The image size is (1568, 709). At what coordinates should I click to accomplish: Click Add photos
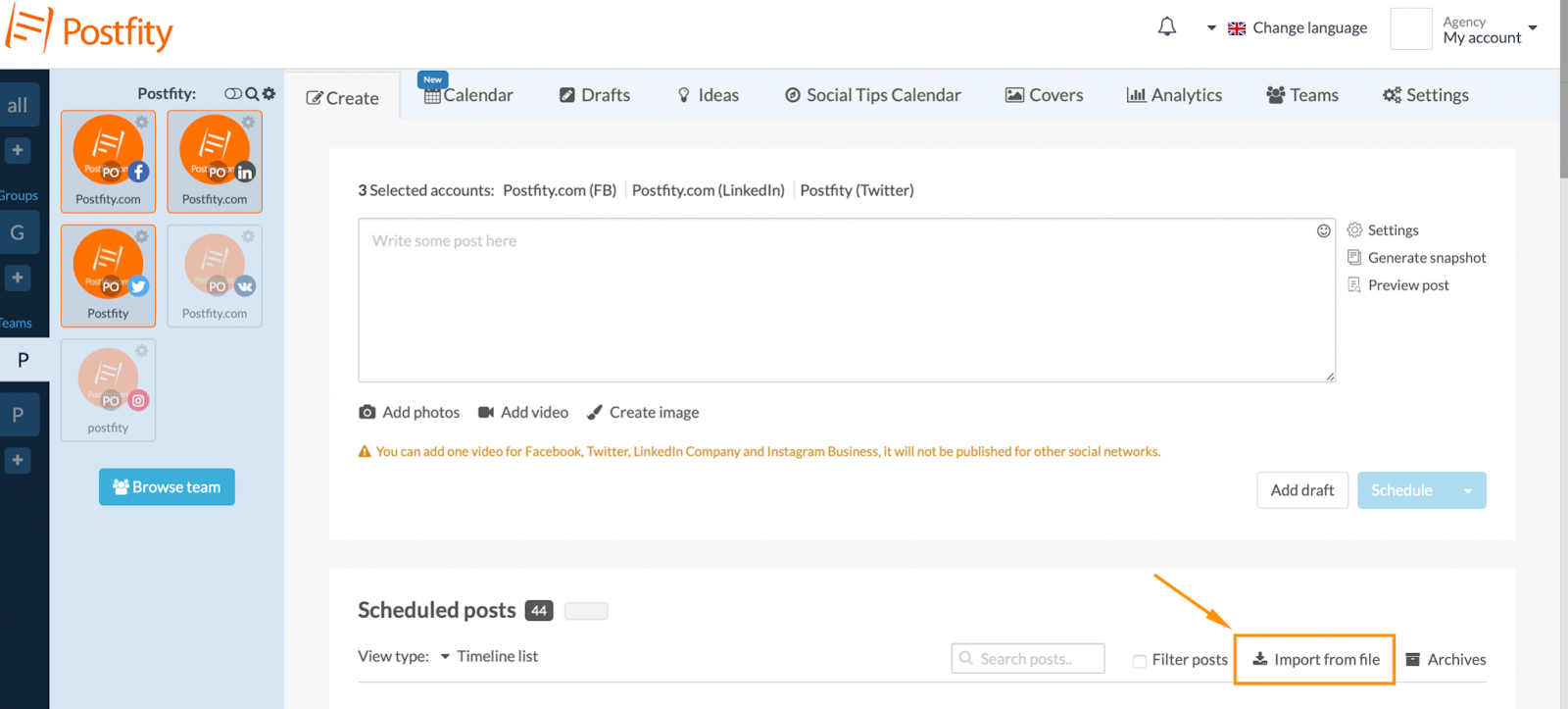pyautogui.click(x=410, y=413)
